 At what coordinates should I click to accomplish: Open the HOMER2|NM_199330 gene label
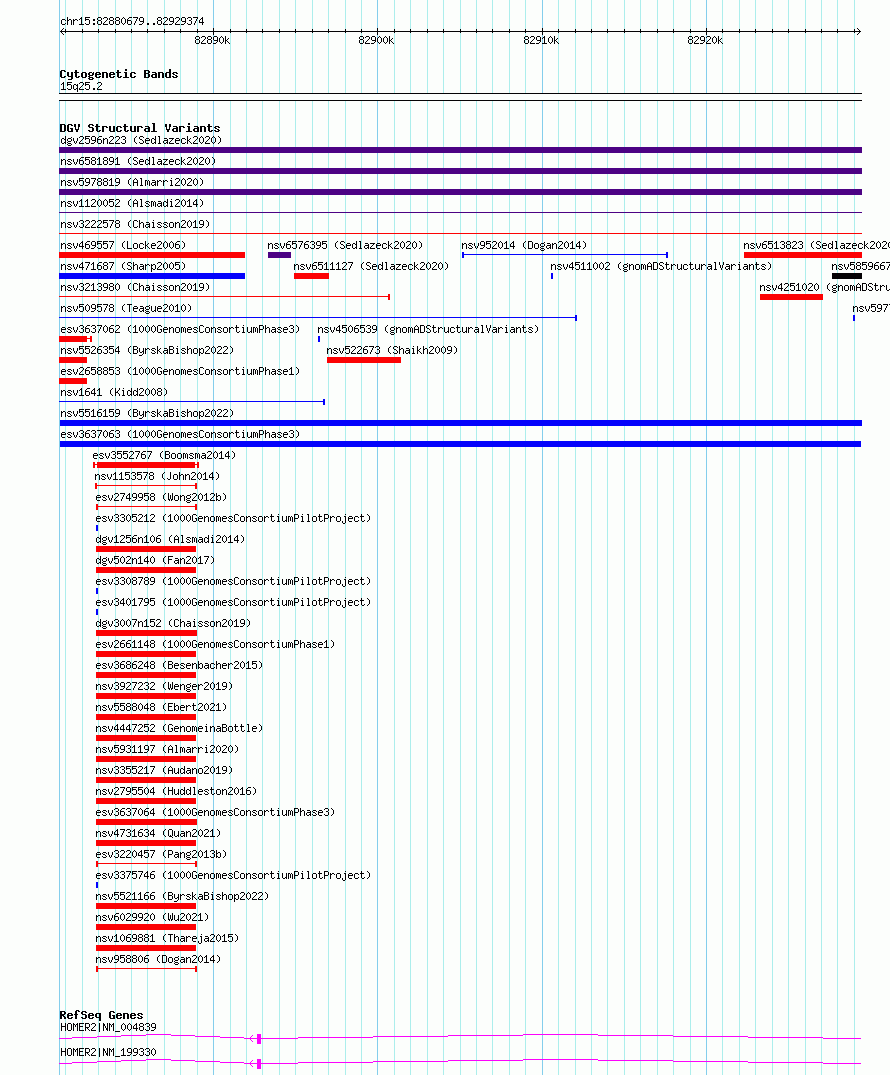pos(108,1052)
